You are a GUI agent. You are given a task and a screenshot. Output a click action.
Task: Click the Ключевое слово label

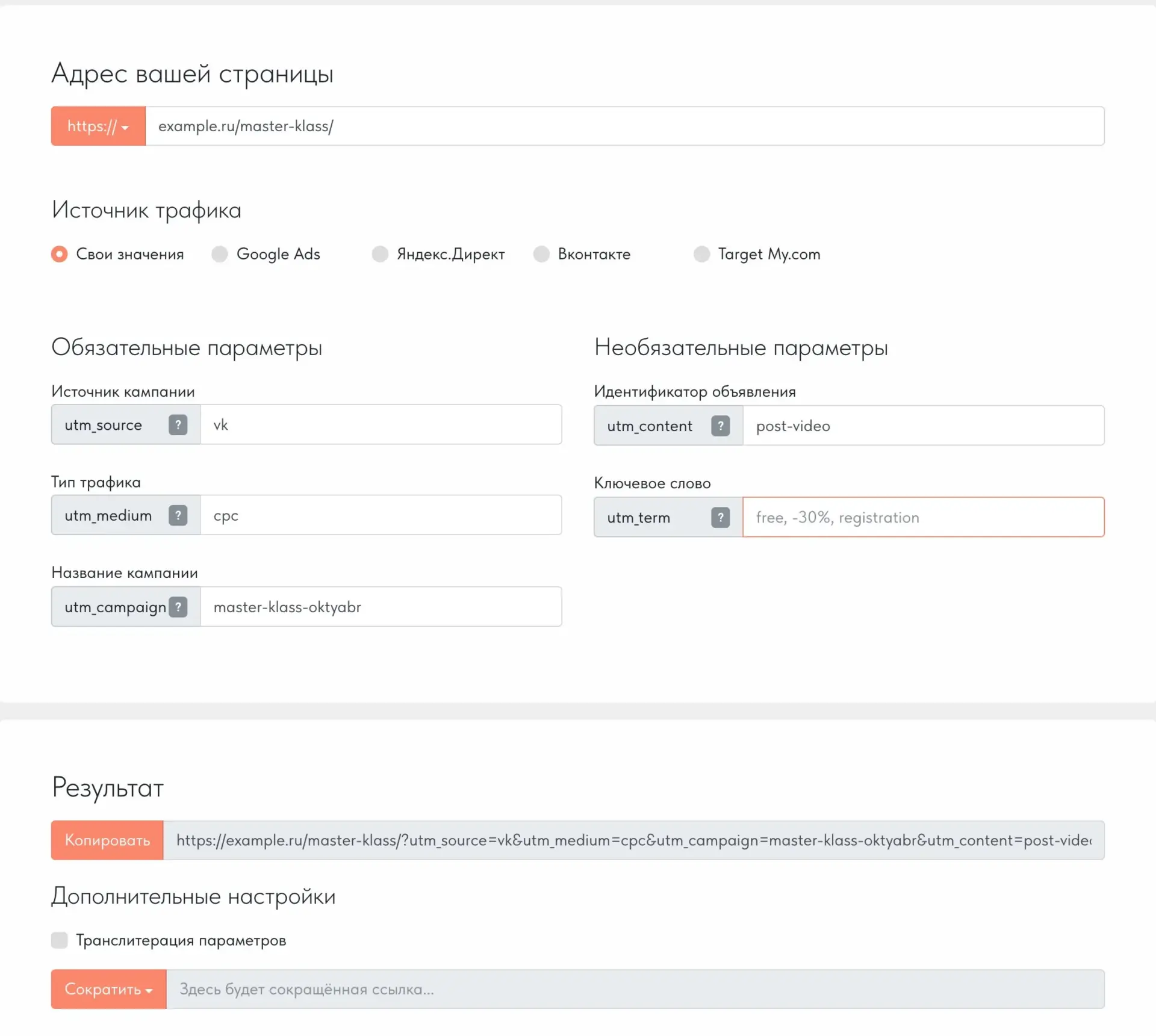click(653, 483)
